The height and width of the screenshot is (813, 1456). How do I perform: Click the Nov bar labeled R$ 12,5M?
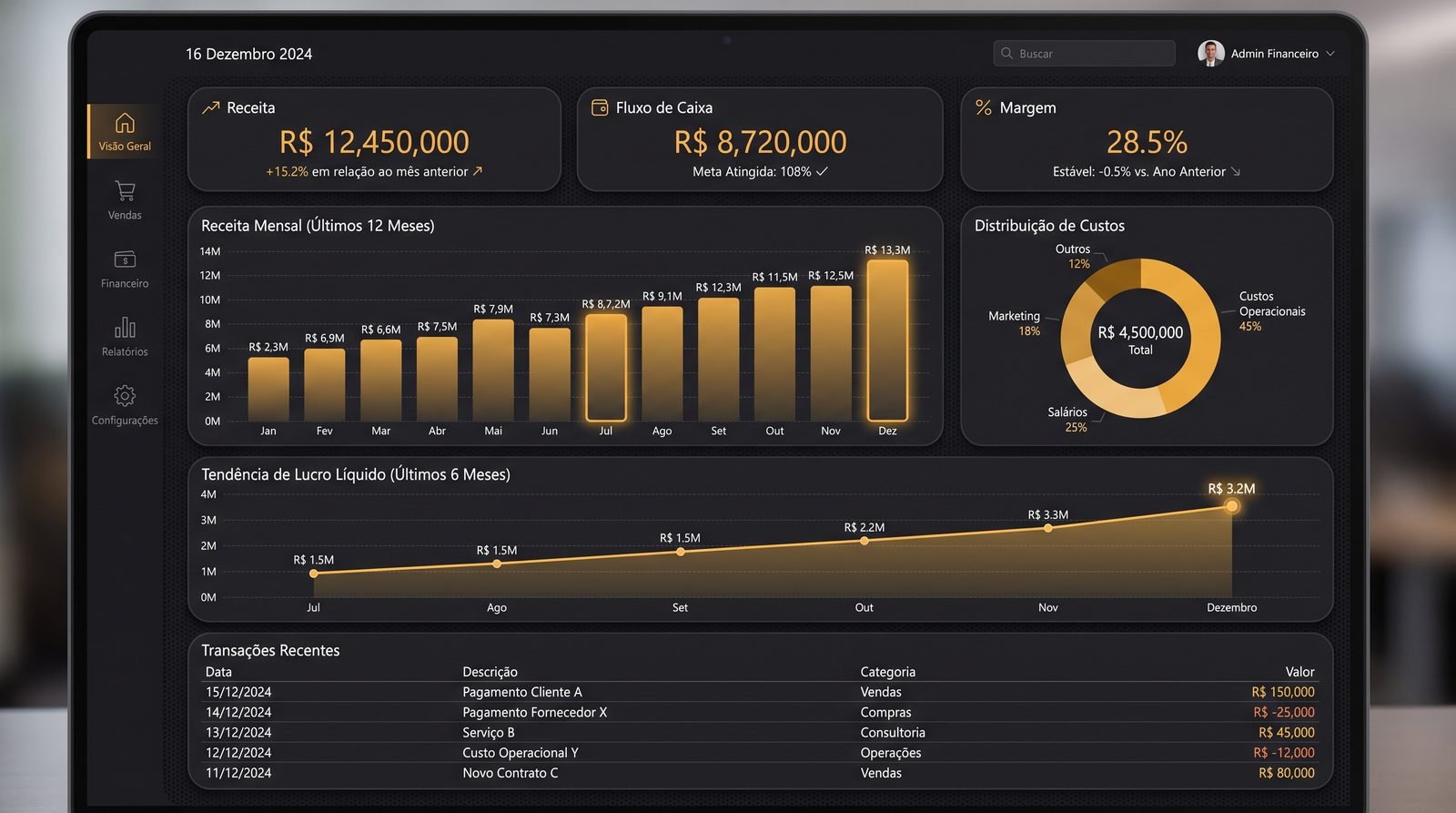click(831, 353)
